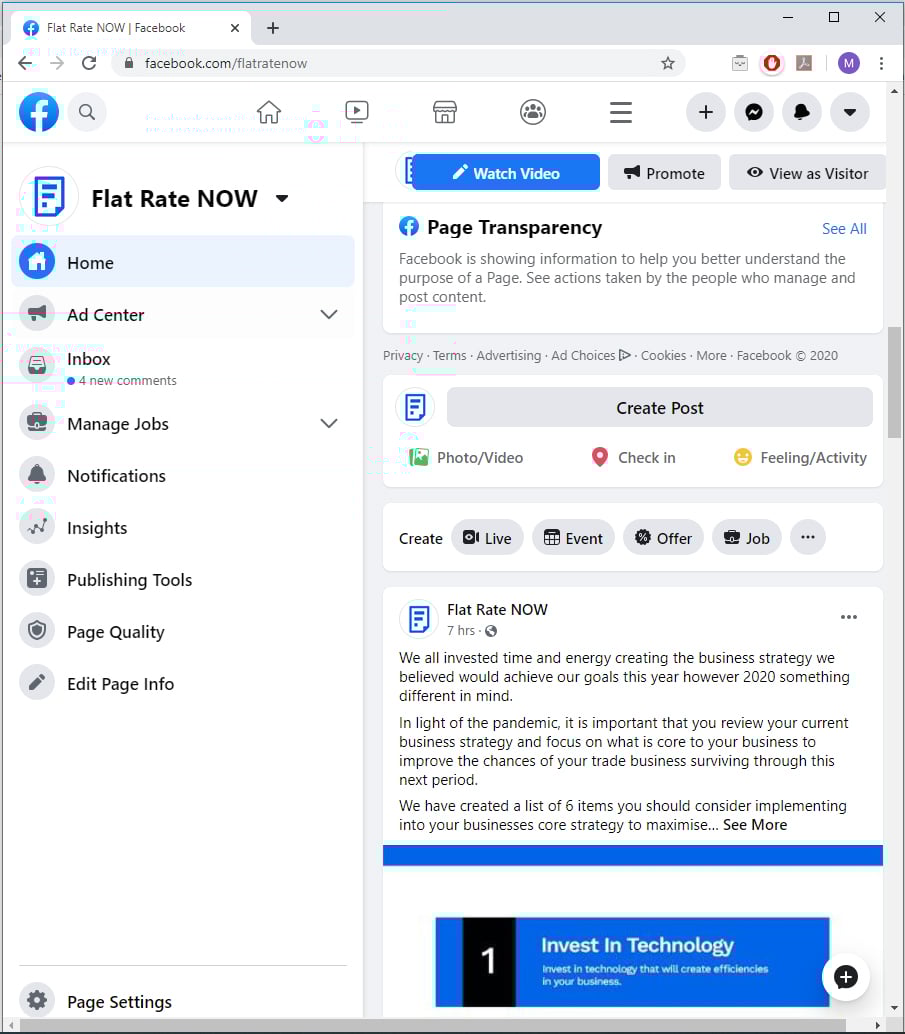Open Notifications in the sidebar
This screenshot has height=1034, width=905.
tap(183, 475)
